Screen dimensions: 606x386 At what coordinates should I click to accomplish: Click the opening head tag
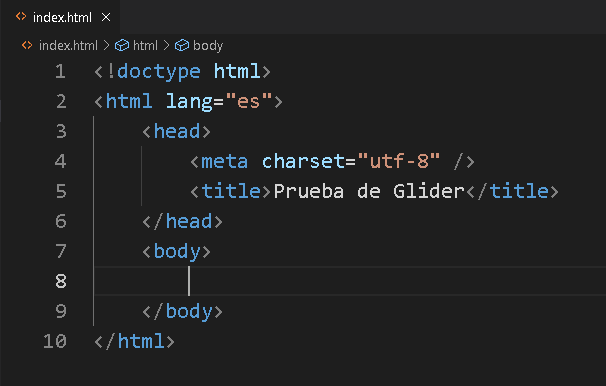[177, 132]
